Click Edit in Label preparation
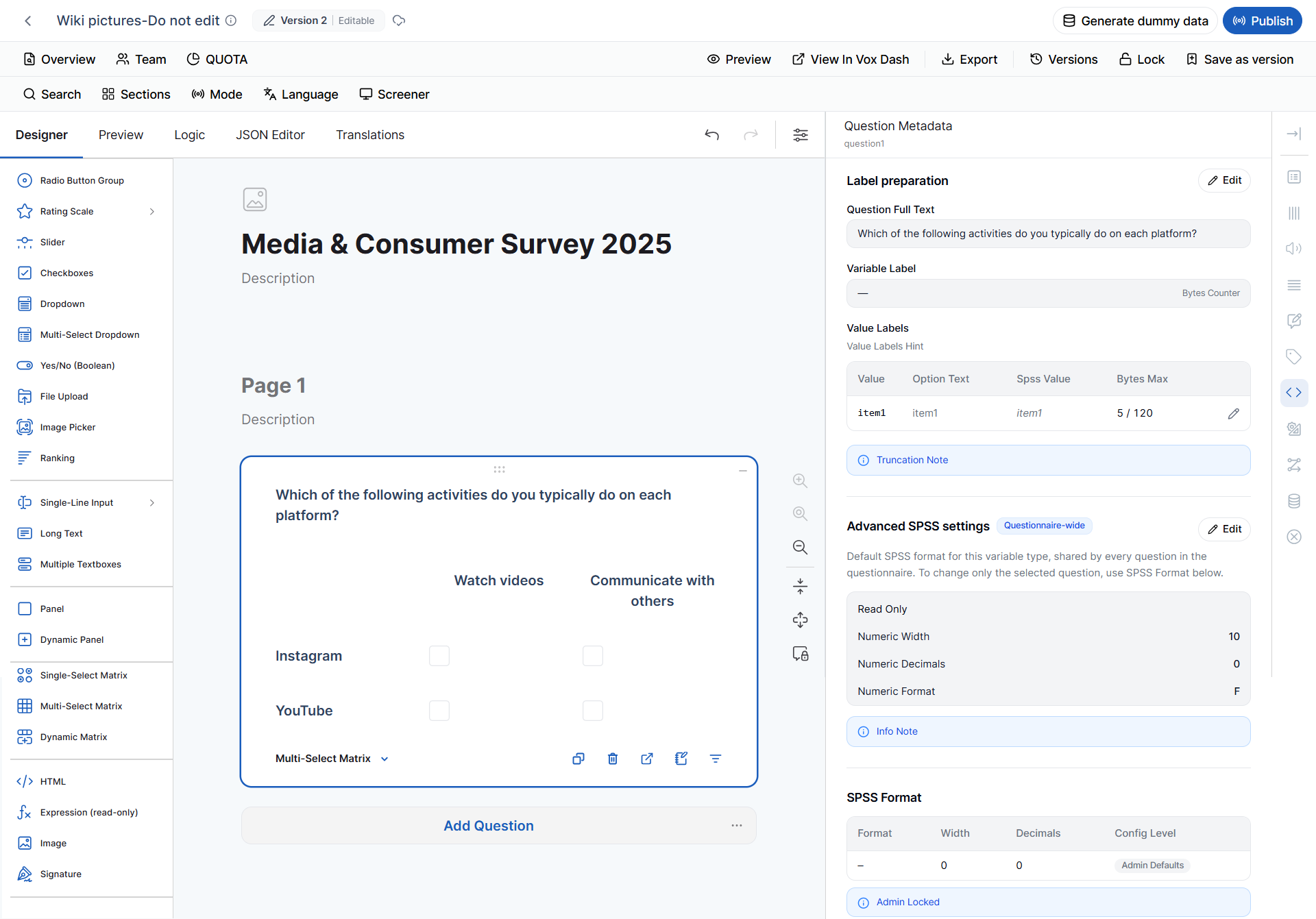The height and width of the screenshot is (919, 1316). 1224,180
